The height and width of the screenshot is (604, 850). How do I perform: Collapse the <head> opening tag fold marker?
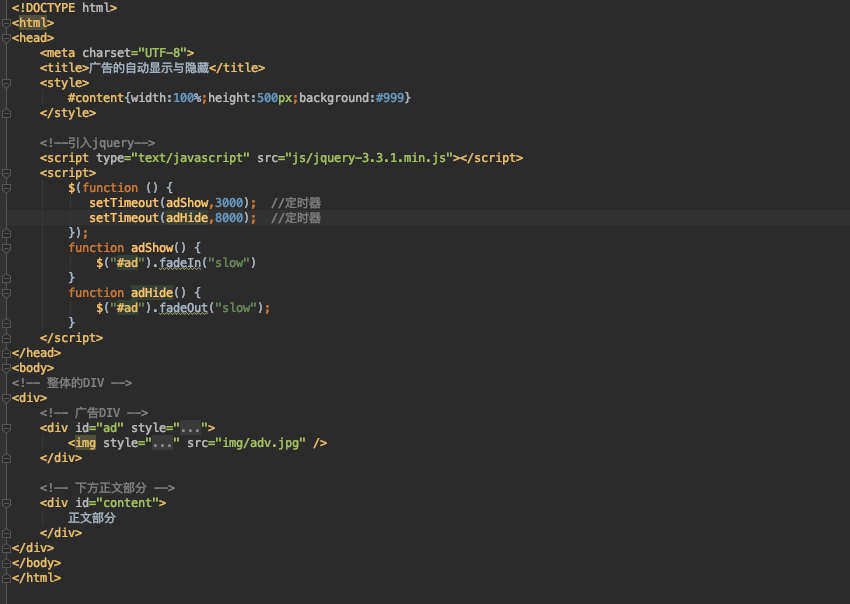pyautogui.click(x=7, y=38)
